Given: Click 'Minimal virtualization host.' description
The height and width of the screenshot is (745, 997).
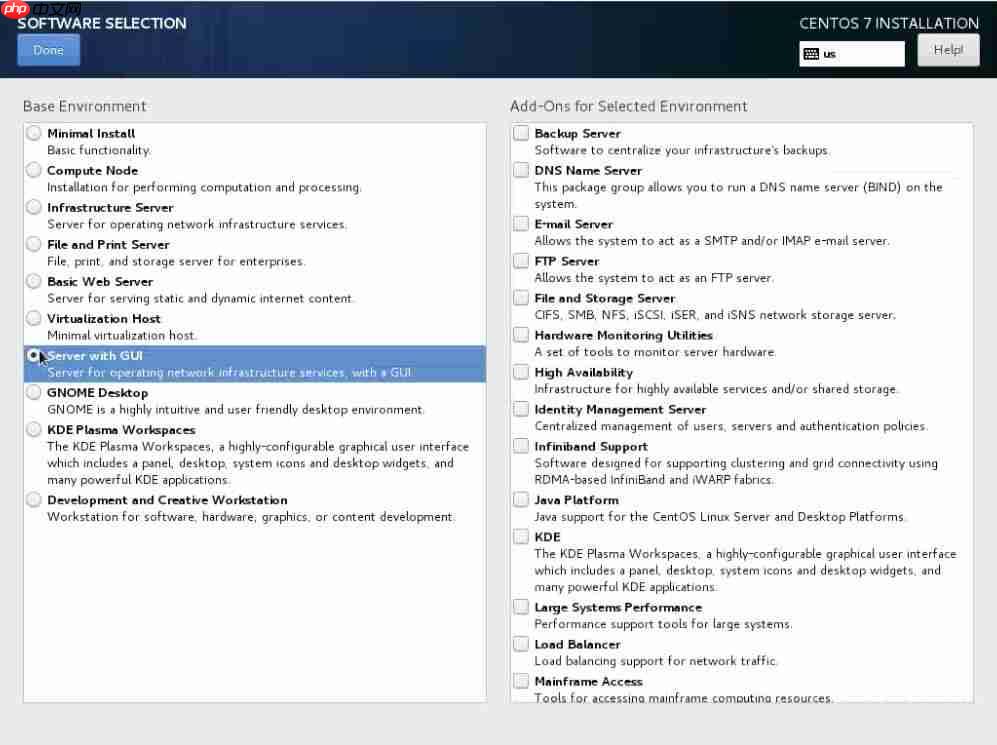Looking at the screenshot, I should [122, 336].
